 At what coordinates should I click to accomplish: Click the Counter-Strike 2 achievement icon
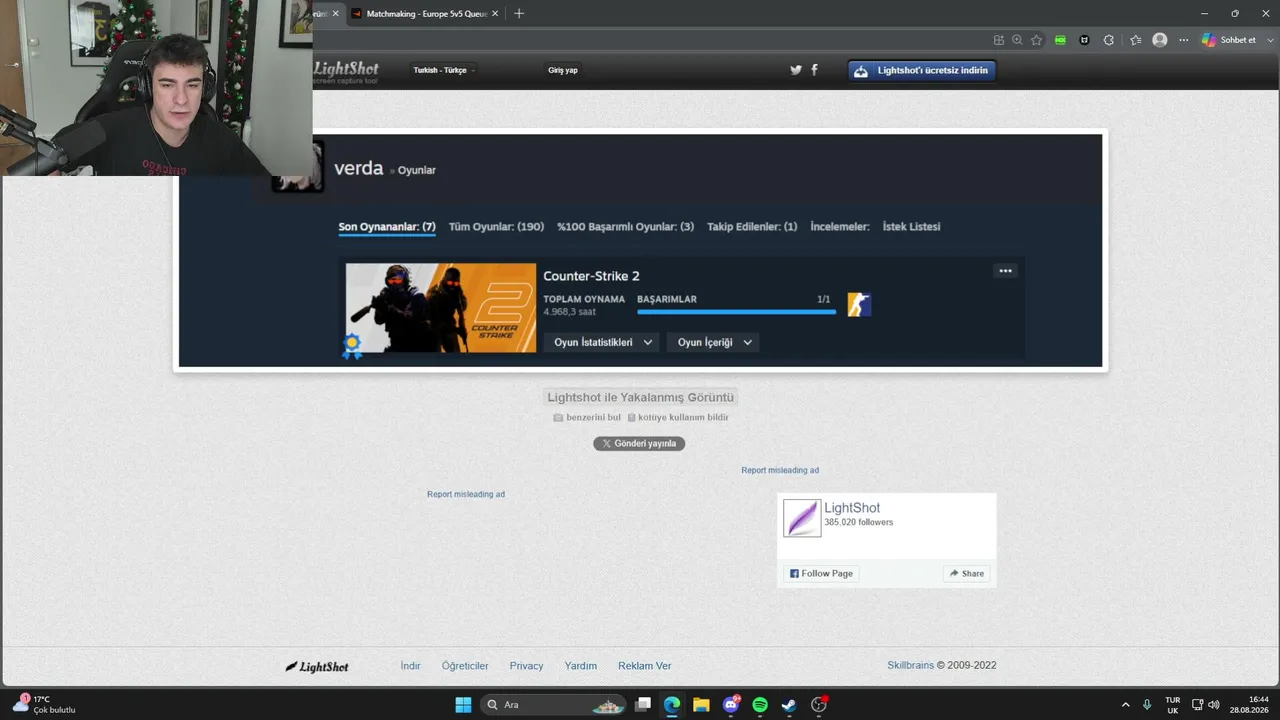pos(859,305)
